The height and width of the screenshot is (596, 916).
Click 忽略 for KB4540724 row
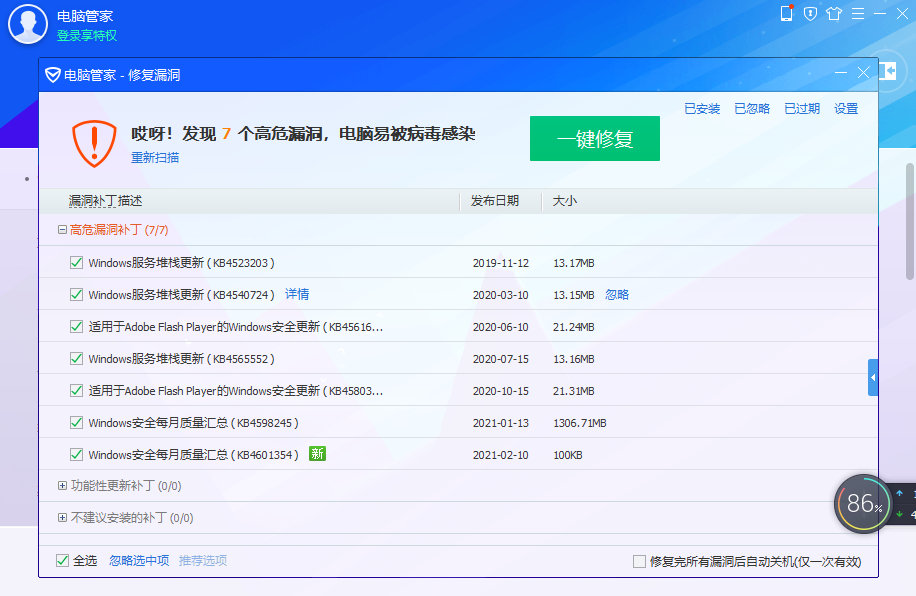tap(617, 294)
